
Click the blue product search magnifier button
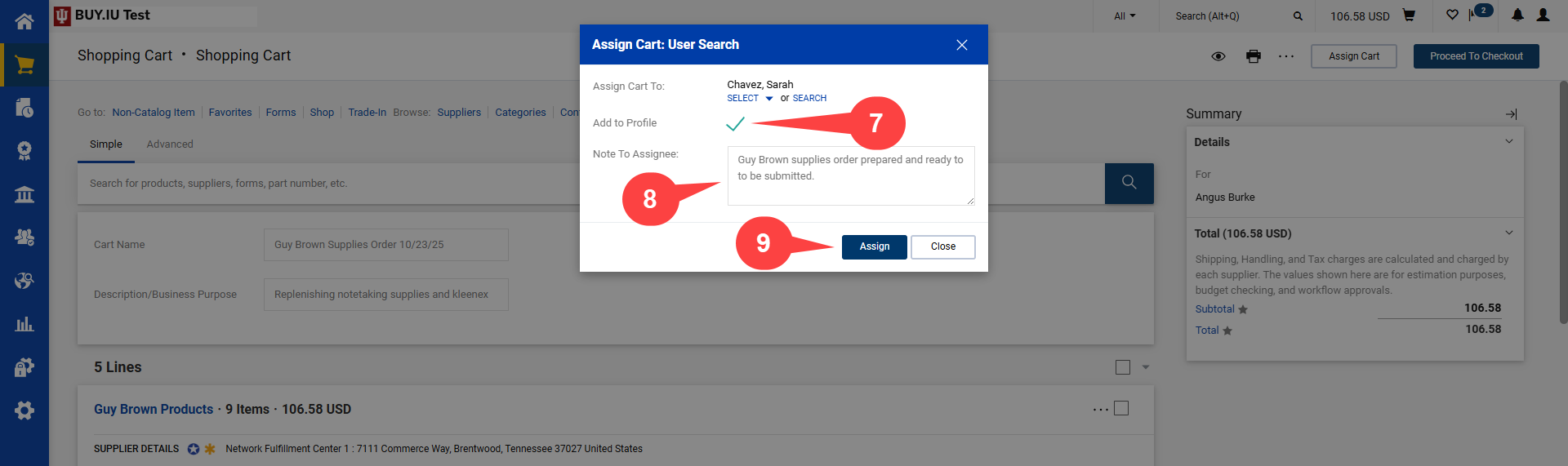click(x=1129, y=183)
